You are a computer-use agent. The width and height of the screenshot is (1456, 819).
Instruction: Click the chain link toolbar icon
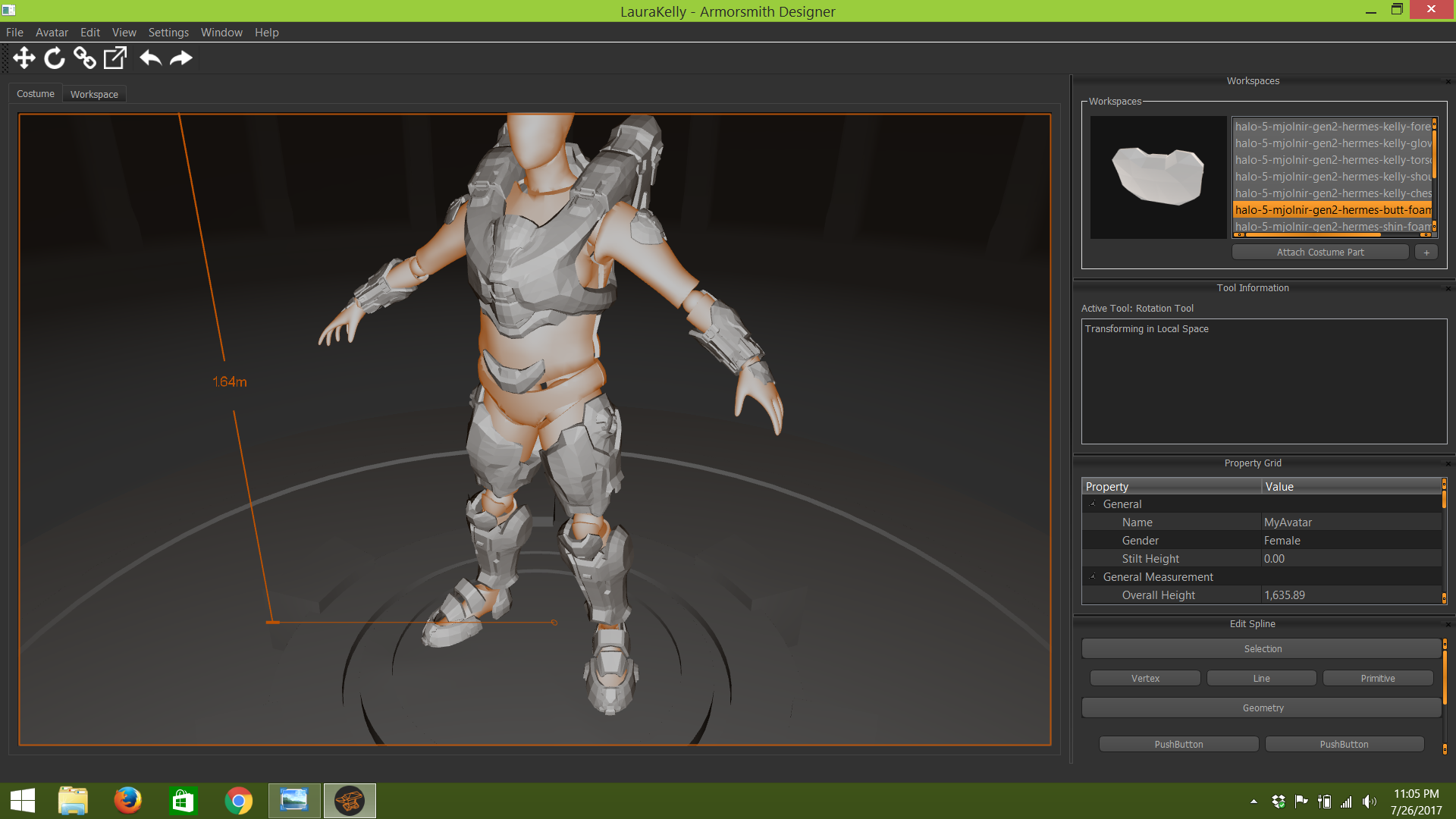pyautogui.click(x=84, y=58)
